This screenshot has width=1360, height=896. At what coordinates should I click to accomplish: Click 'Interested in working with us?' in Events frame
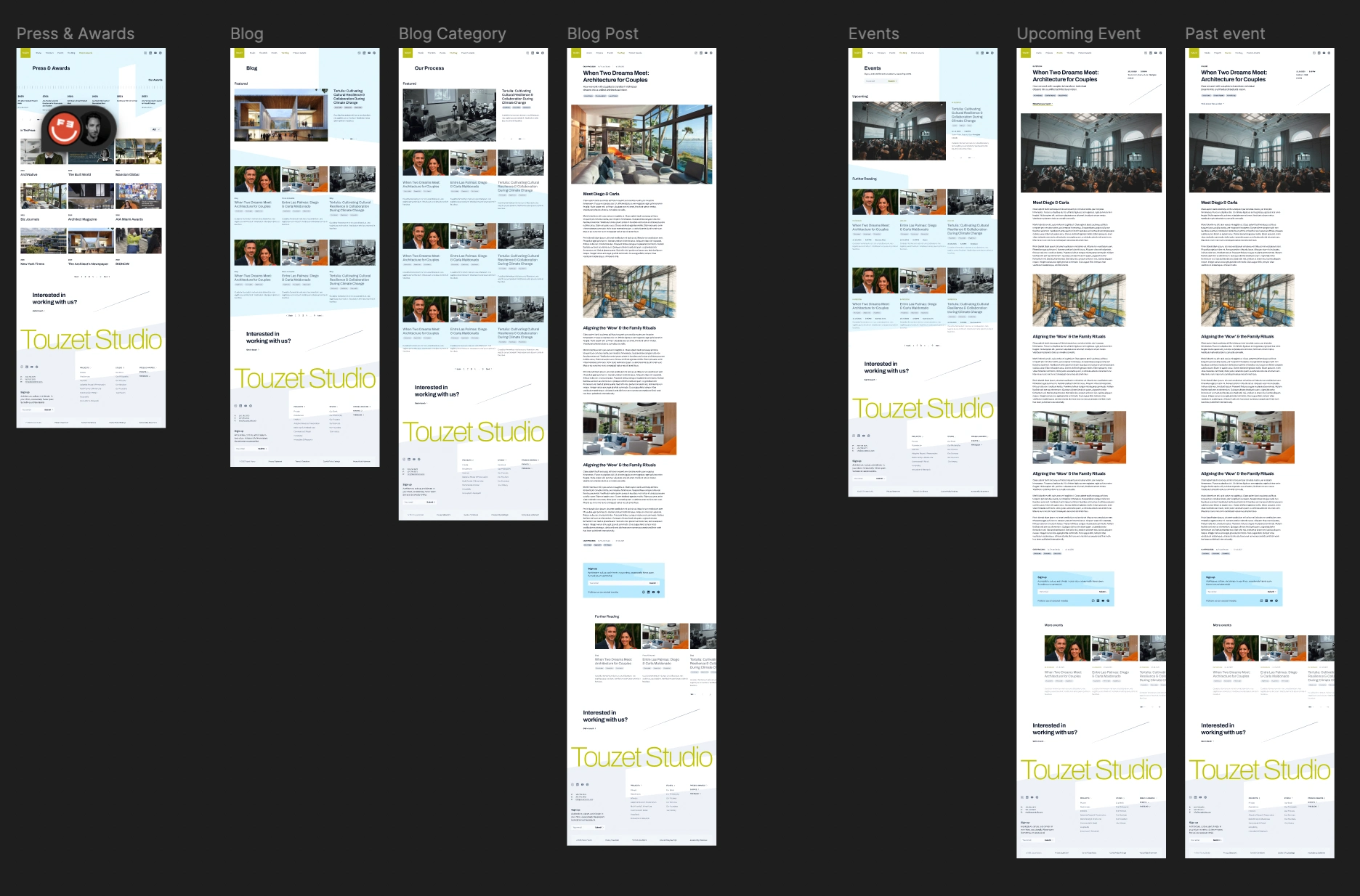pos(886,367)
